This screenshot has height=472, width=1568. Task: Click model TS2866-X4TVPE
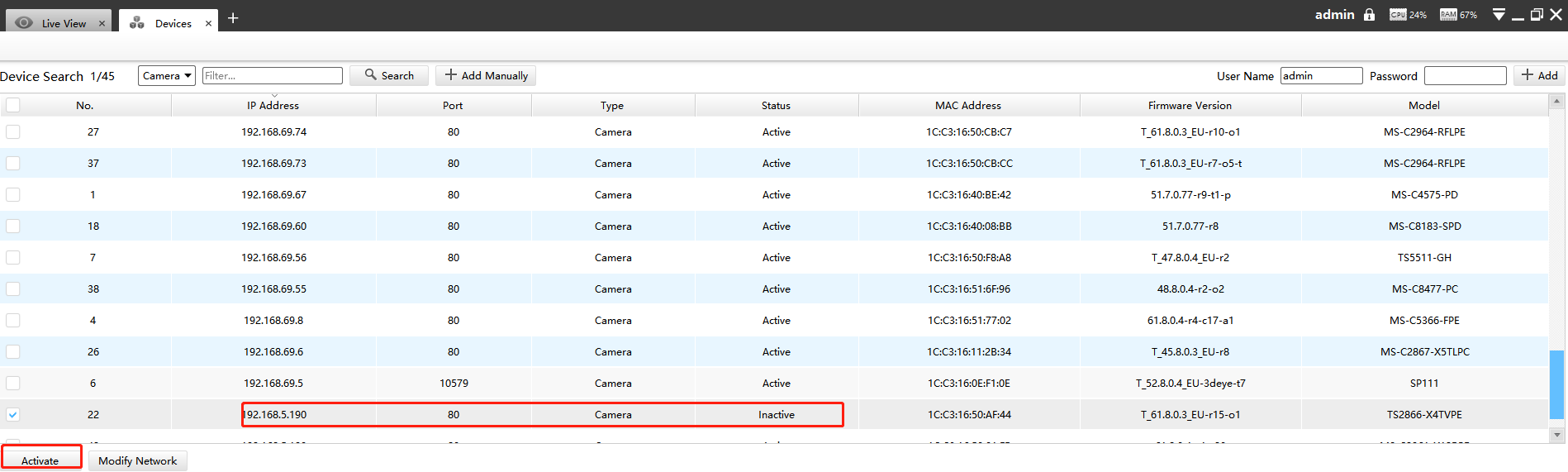(x=1424, y=414)
